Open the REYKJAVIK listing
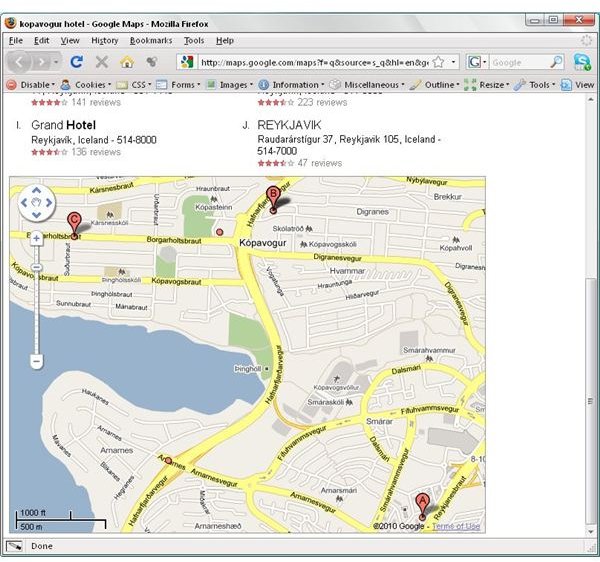 289,125
